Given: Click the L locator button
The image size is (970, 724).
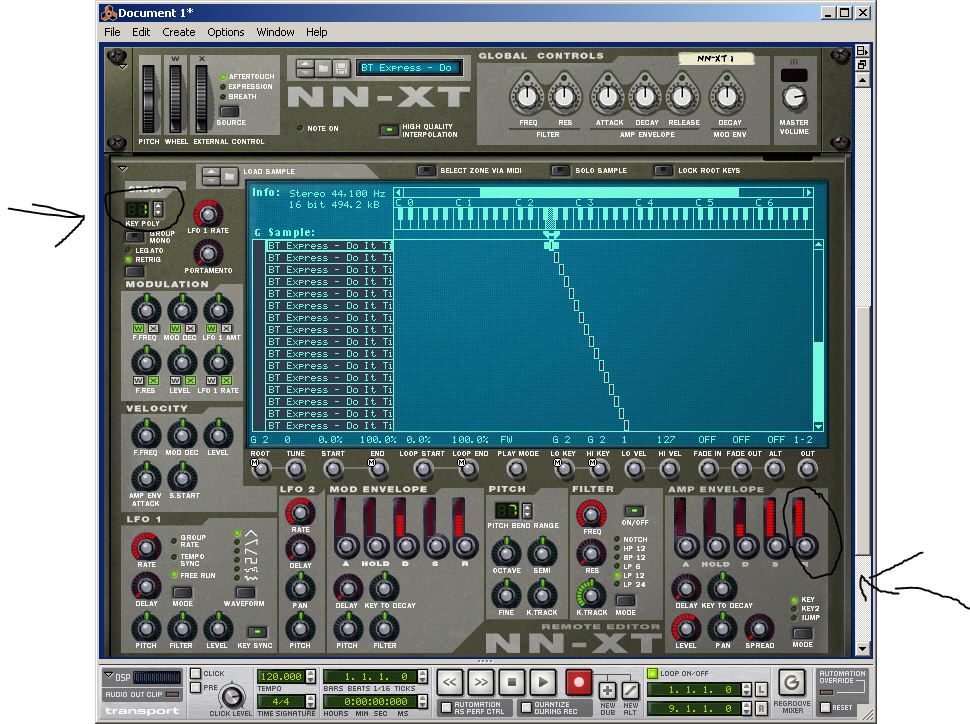Looking at the screenshot, I should [x=762, y=689].
